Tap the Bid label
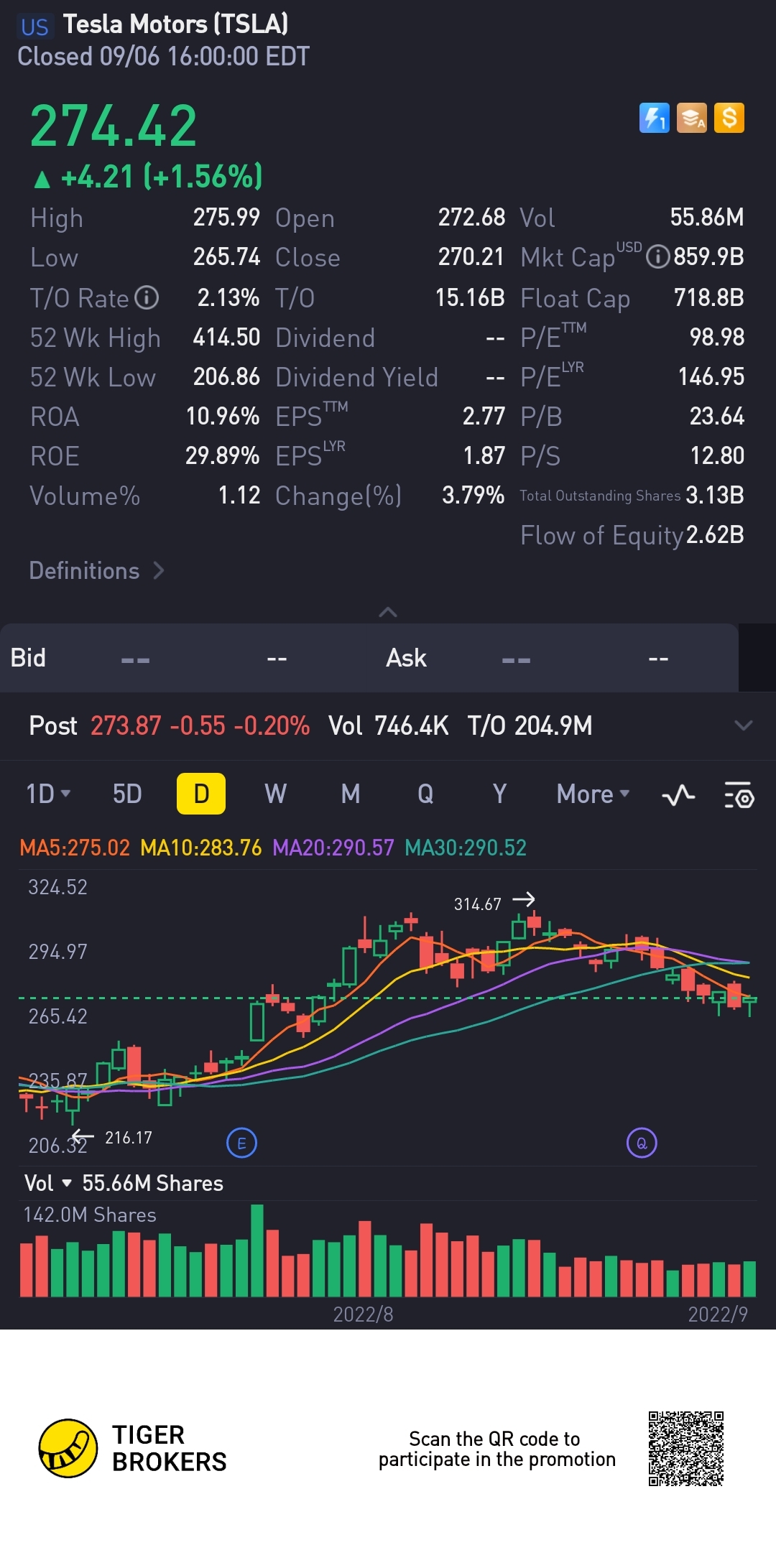Image resolution: width=776 pixels, height=1568 pixels. coord(28,657)
